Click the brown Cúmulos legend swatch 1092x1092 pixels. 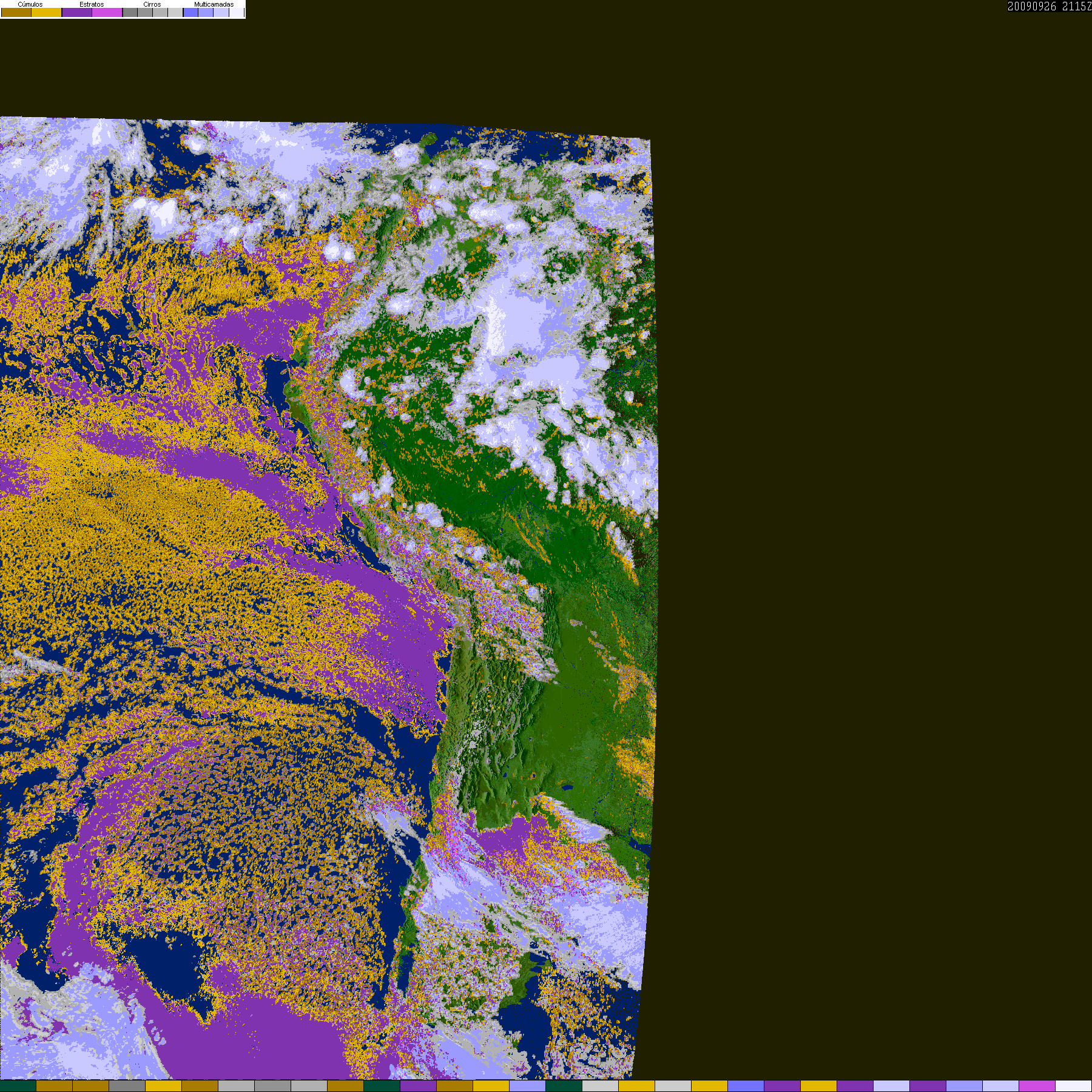[16, 12]
